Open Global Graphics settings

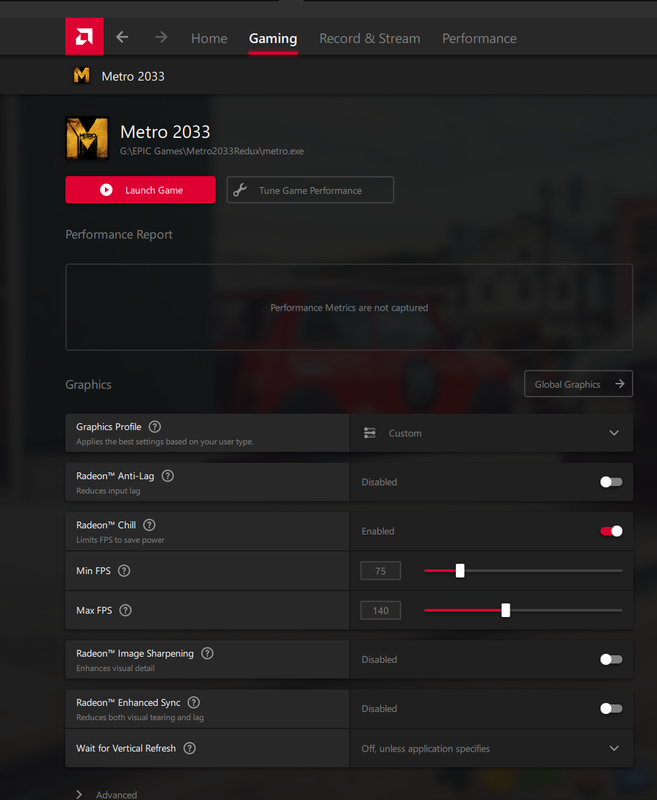(x=578, y=384)
